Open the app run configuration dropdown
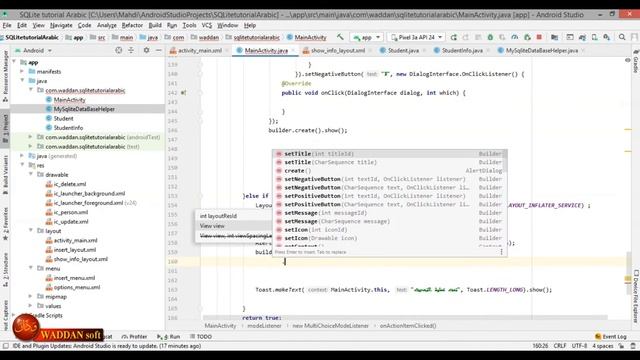Screen dimensions: 640x360 pos(367,37)
